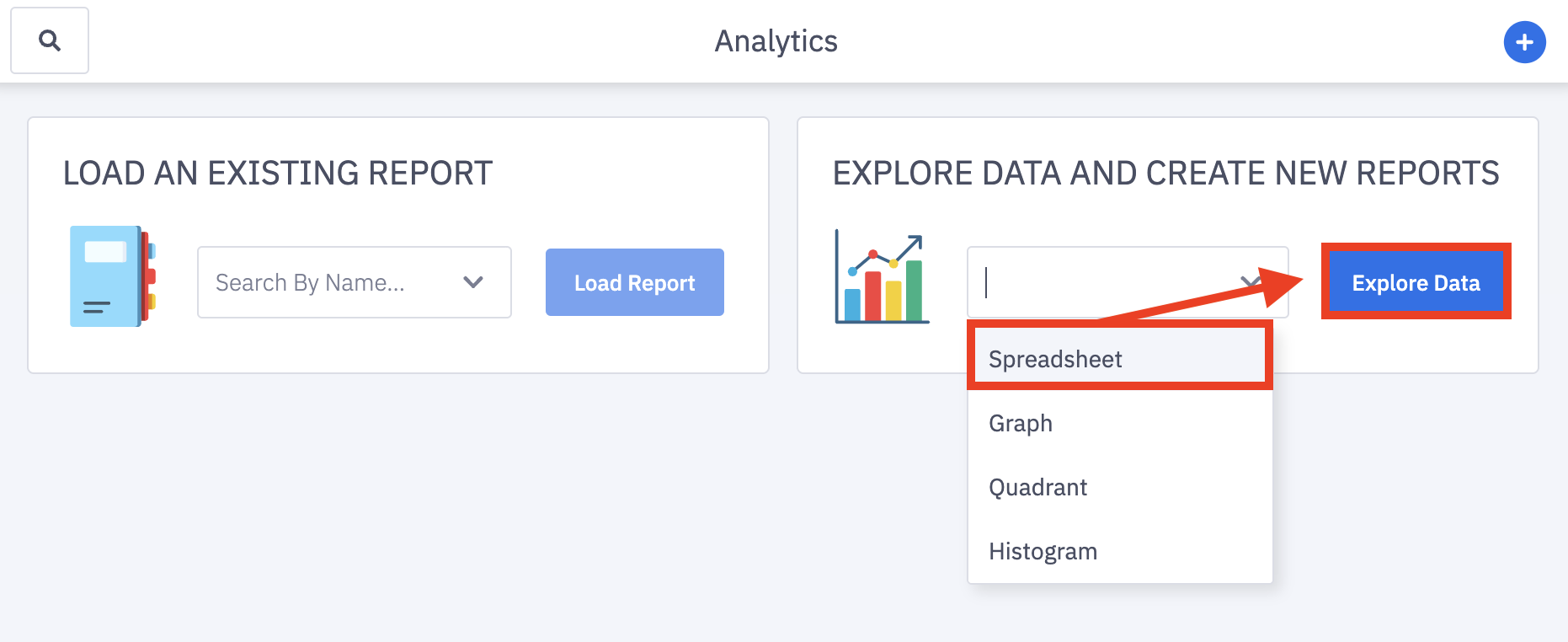
Task: Open search with the magnifier icon
Action: tap(50, 40)
